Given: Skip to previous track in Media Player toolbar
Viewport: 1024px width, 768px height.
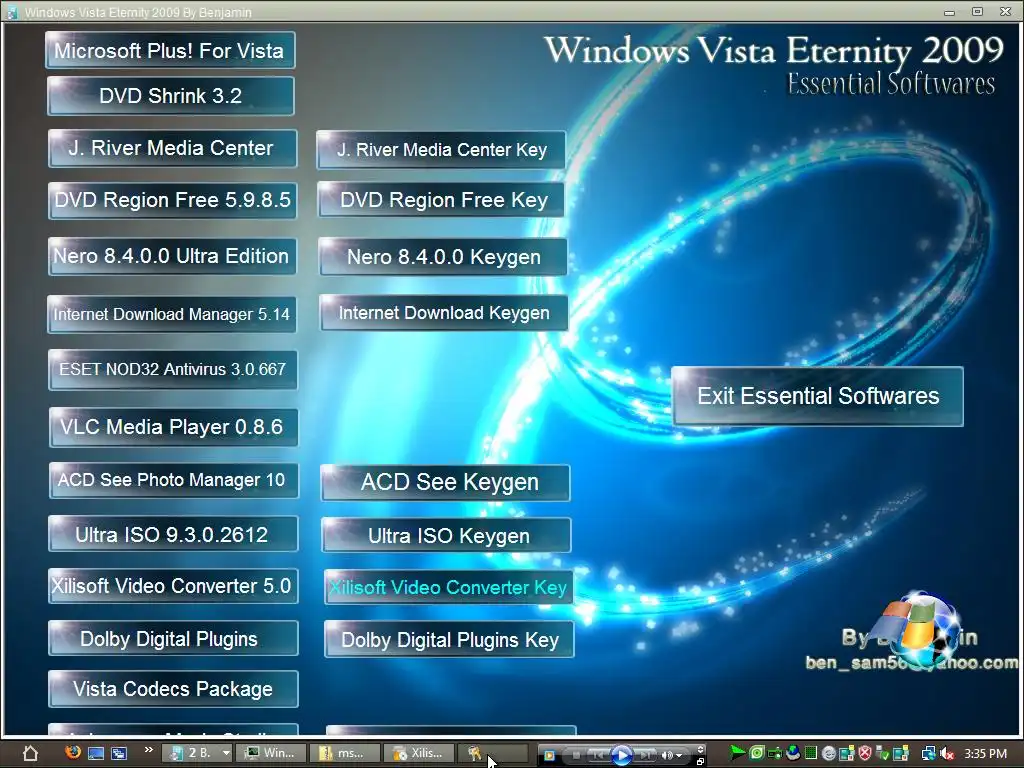Looking at the screenshot, I should click(x=598, y=756).
